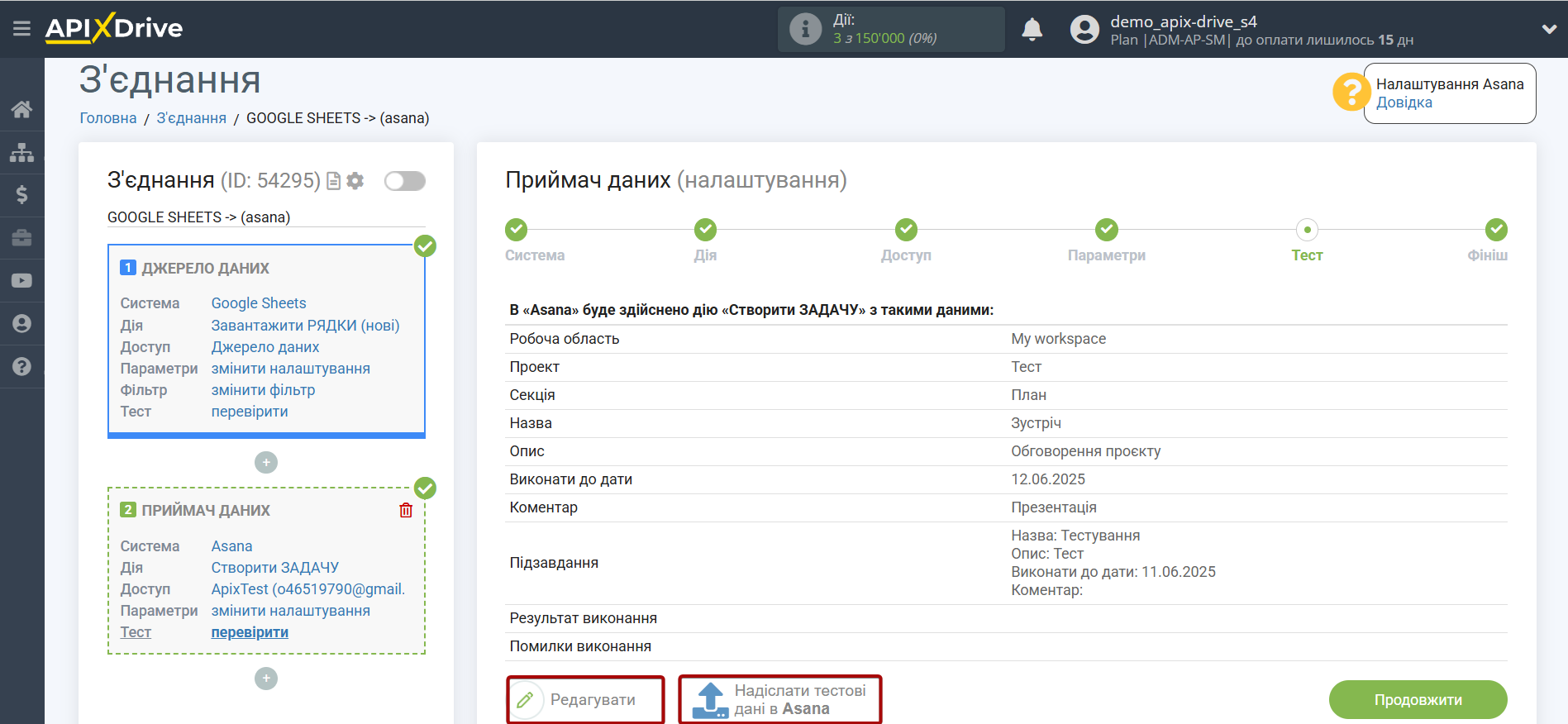Screen dimensions: 1568x724
Task: Go to the Дія step
Action: click(x=705, y=229)
